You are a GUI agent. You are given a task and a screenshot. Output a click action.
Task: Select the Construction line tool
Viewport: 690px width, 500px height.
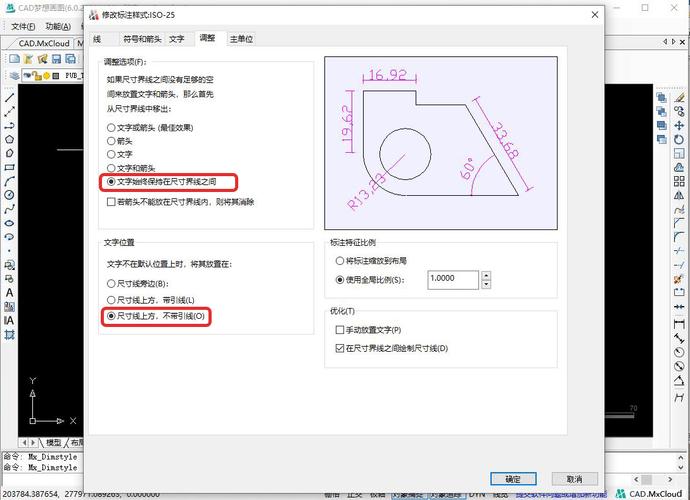pyautogui.click(x=9, y=111)
